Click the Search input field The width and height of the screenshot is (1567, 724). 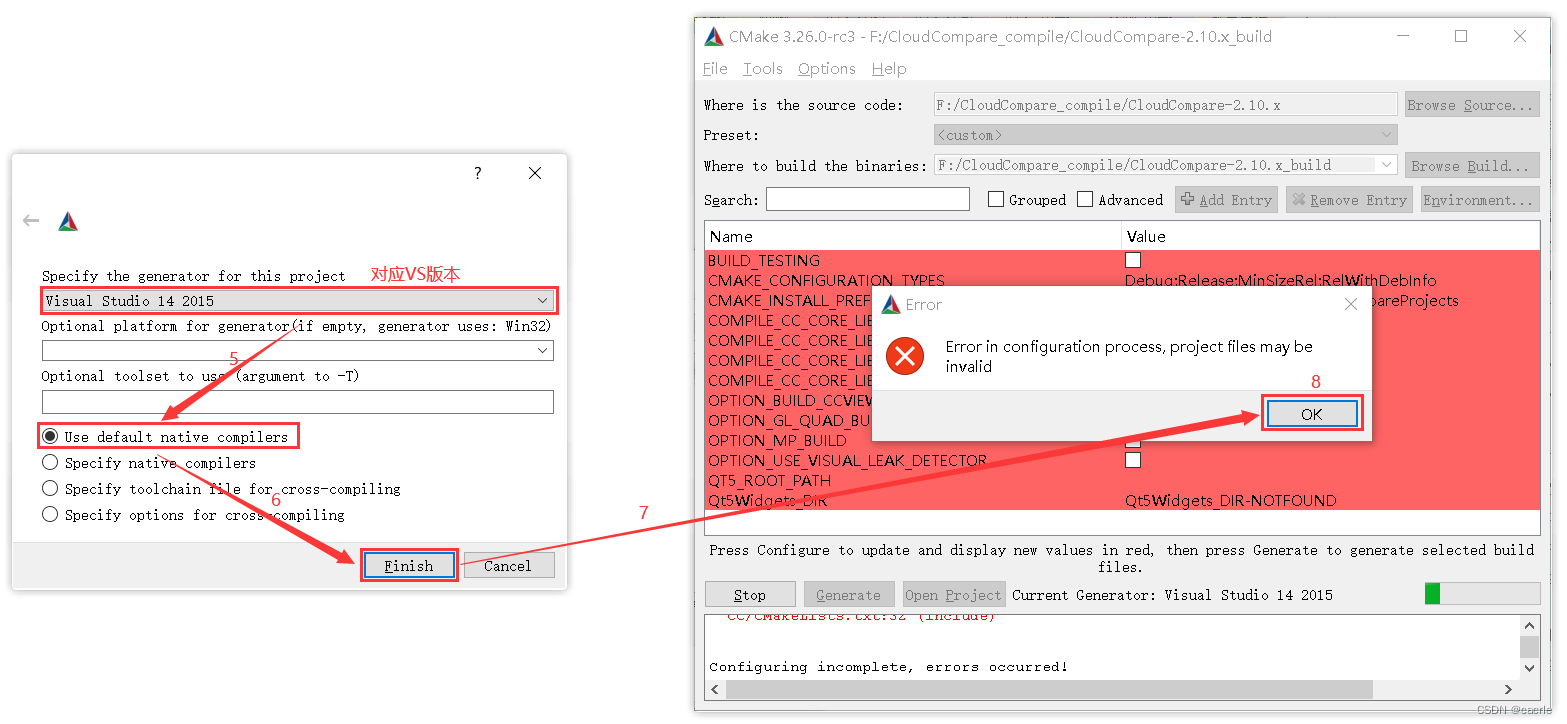867,199
